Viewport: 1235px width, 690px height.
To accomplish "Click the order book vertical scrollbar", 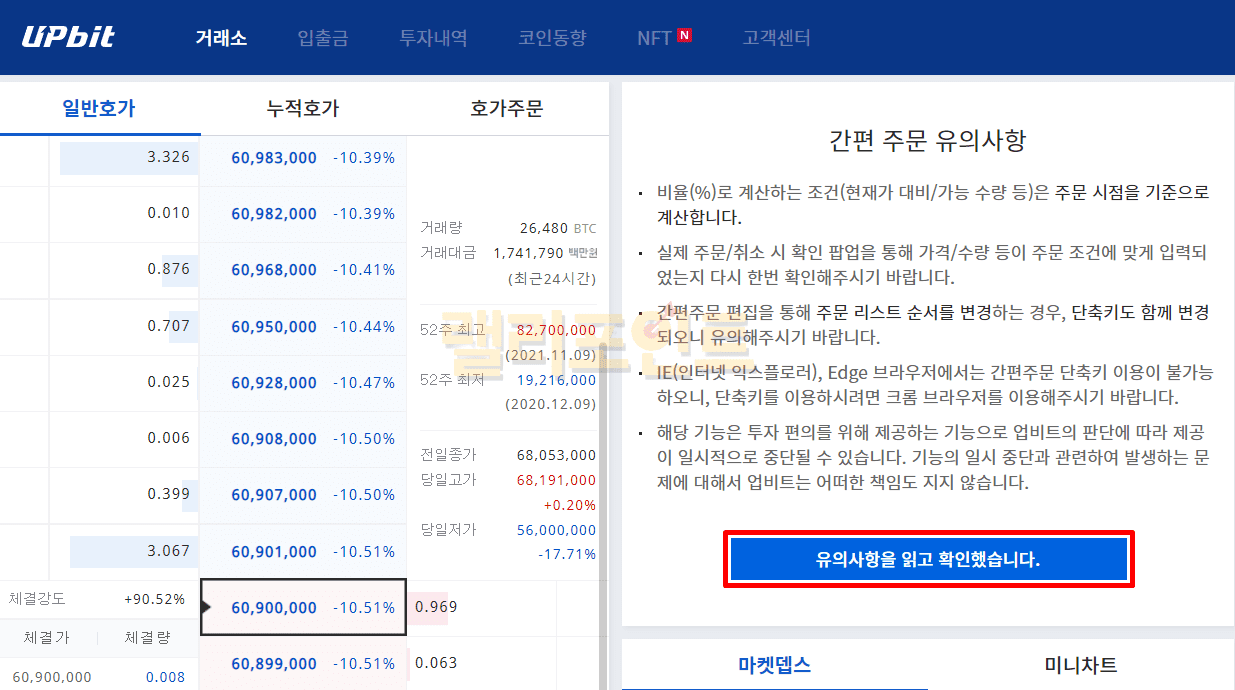I will coord(603,400).
